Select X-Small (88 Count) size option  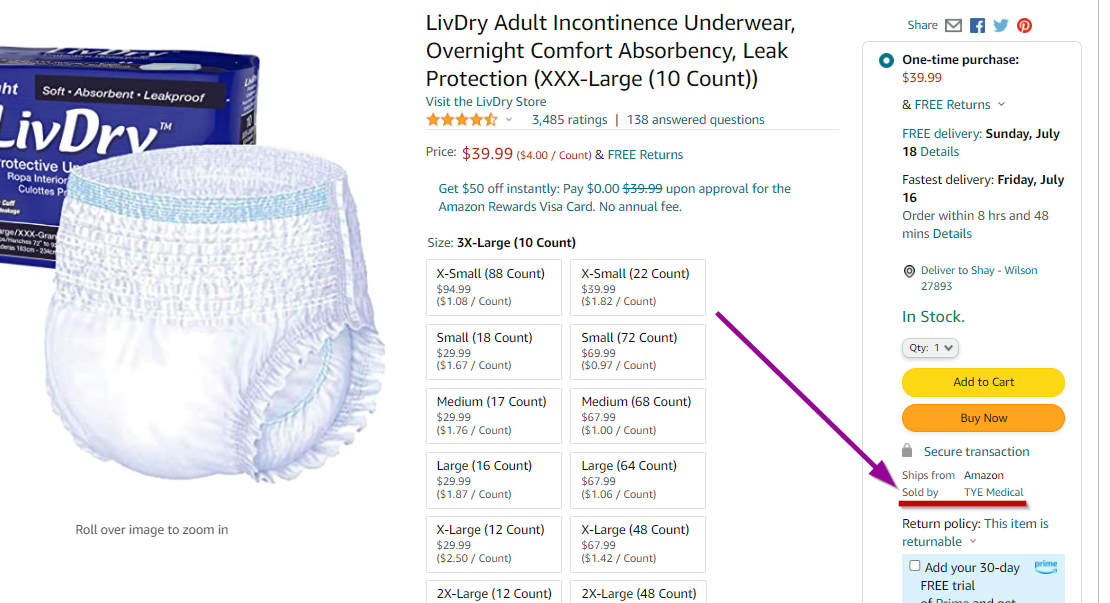click(x=494, y=287)
